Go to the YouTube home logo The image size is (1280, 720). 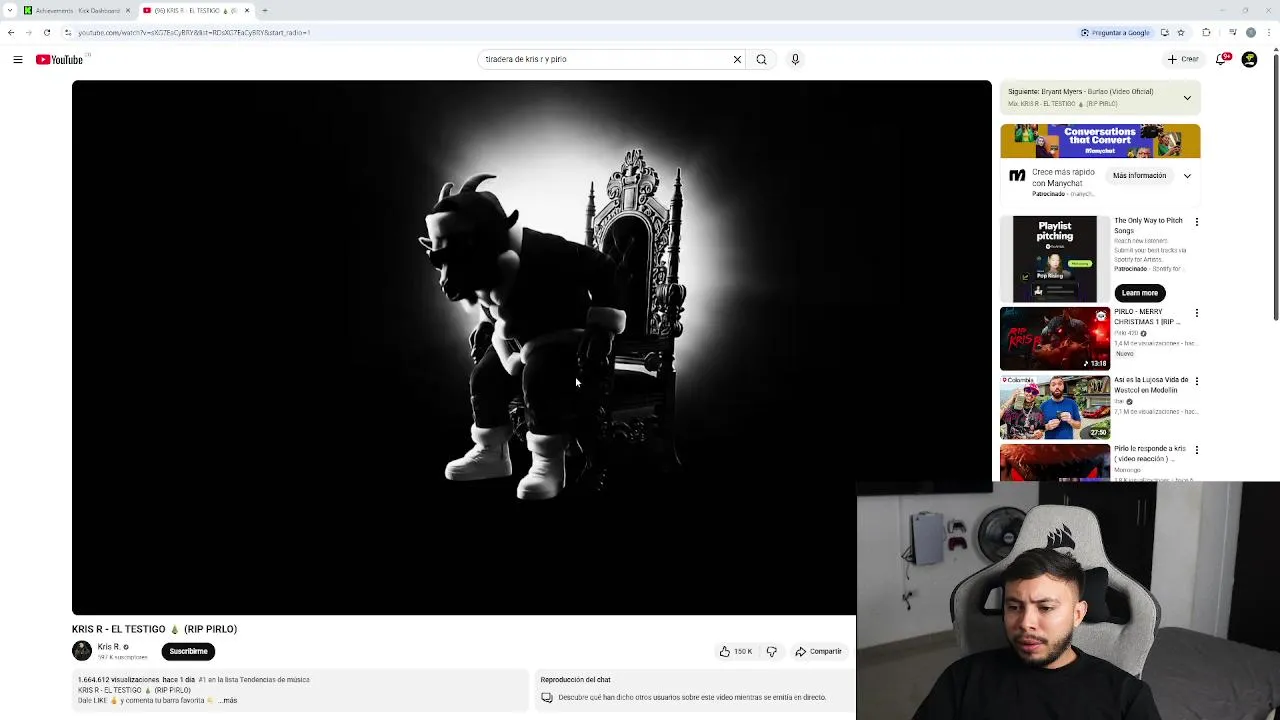pos(60,60)
